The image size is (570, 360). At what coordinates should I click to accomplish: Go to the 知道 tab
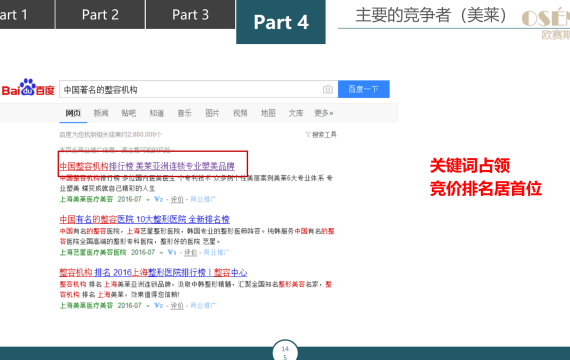[157, 113]
